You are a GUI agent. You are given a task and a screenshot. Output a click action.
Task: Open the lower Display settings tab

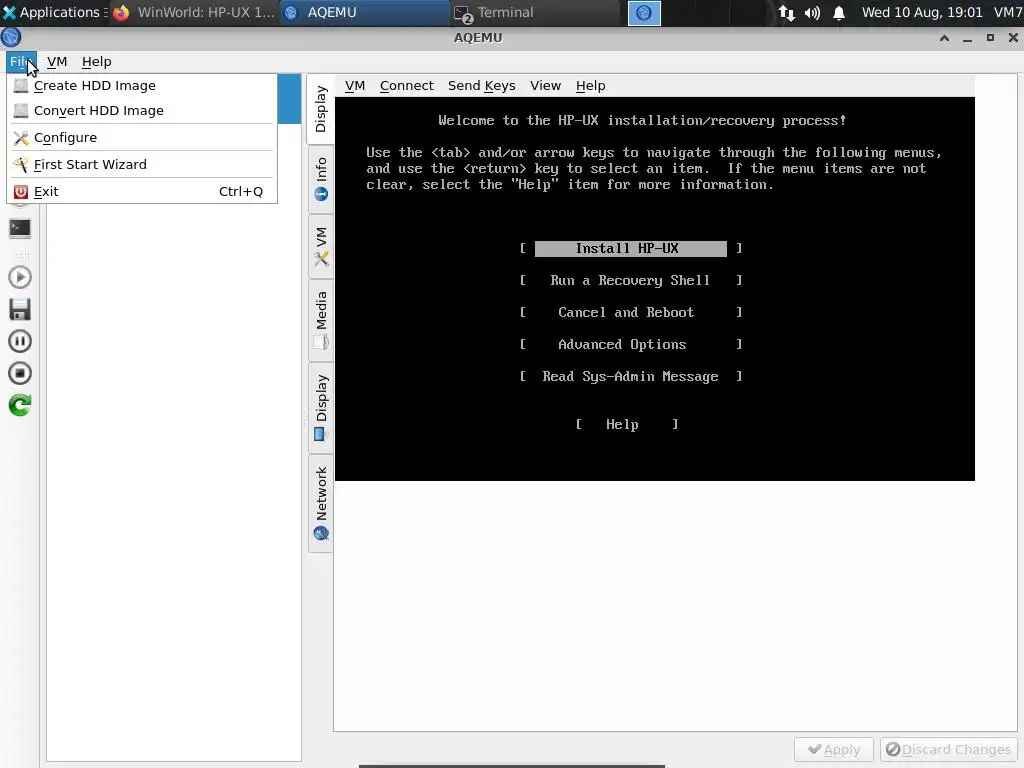[x=321, y=408]
